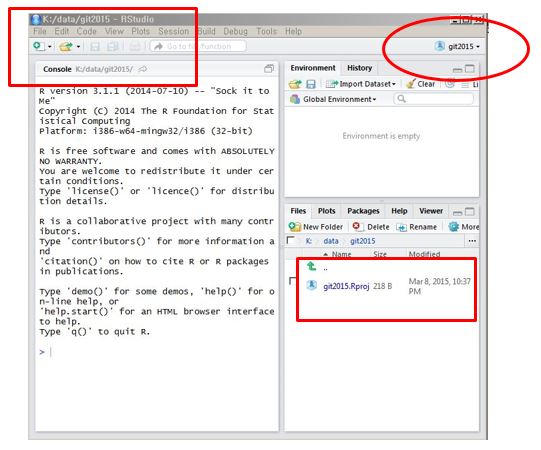Screen dimensions: 541x450
Task: Click the New Folder button
Action: pos(316,227)
